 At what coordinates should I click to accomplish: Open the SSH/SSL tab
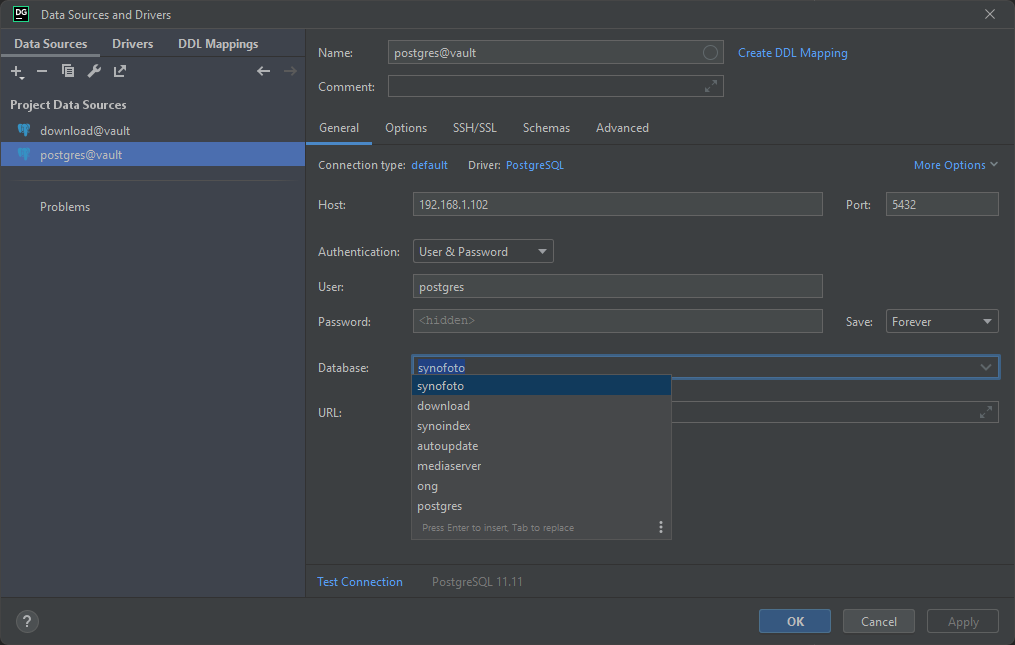[474, 128]
